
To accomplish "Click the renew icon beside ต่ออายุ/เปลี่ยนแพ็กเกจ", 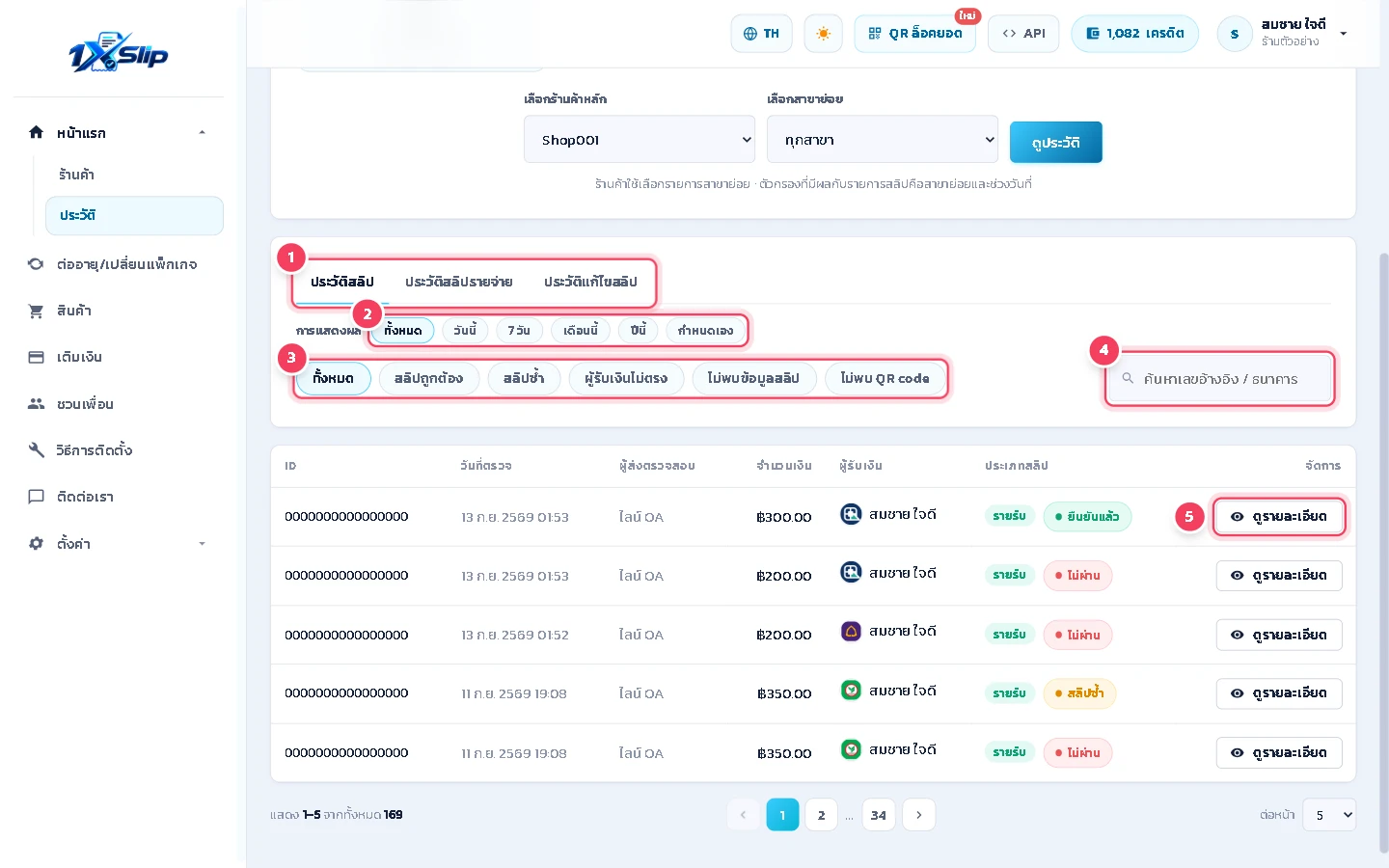I will pyautogui.click(x=36, y=263).
